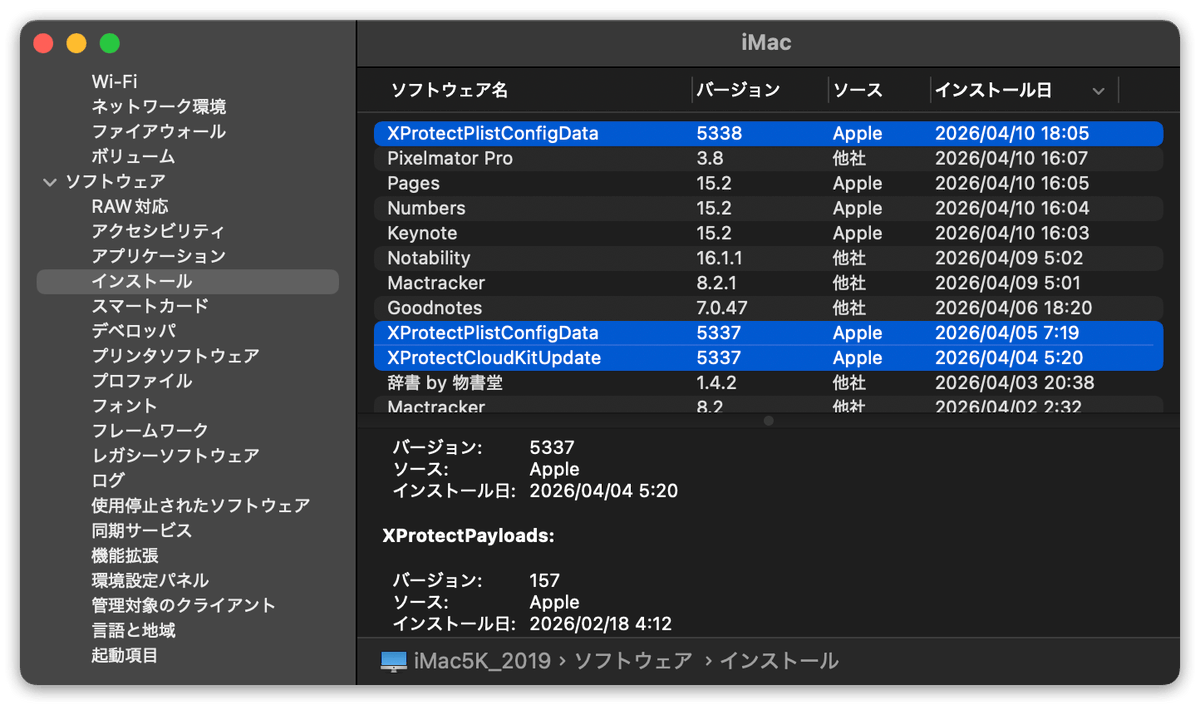This screenshot has width=1200, height=705.
Task: Select the XProtectCloudKitUpdate row
Action: (768, 358)
